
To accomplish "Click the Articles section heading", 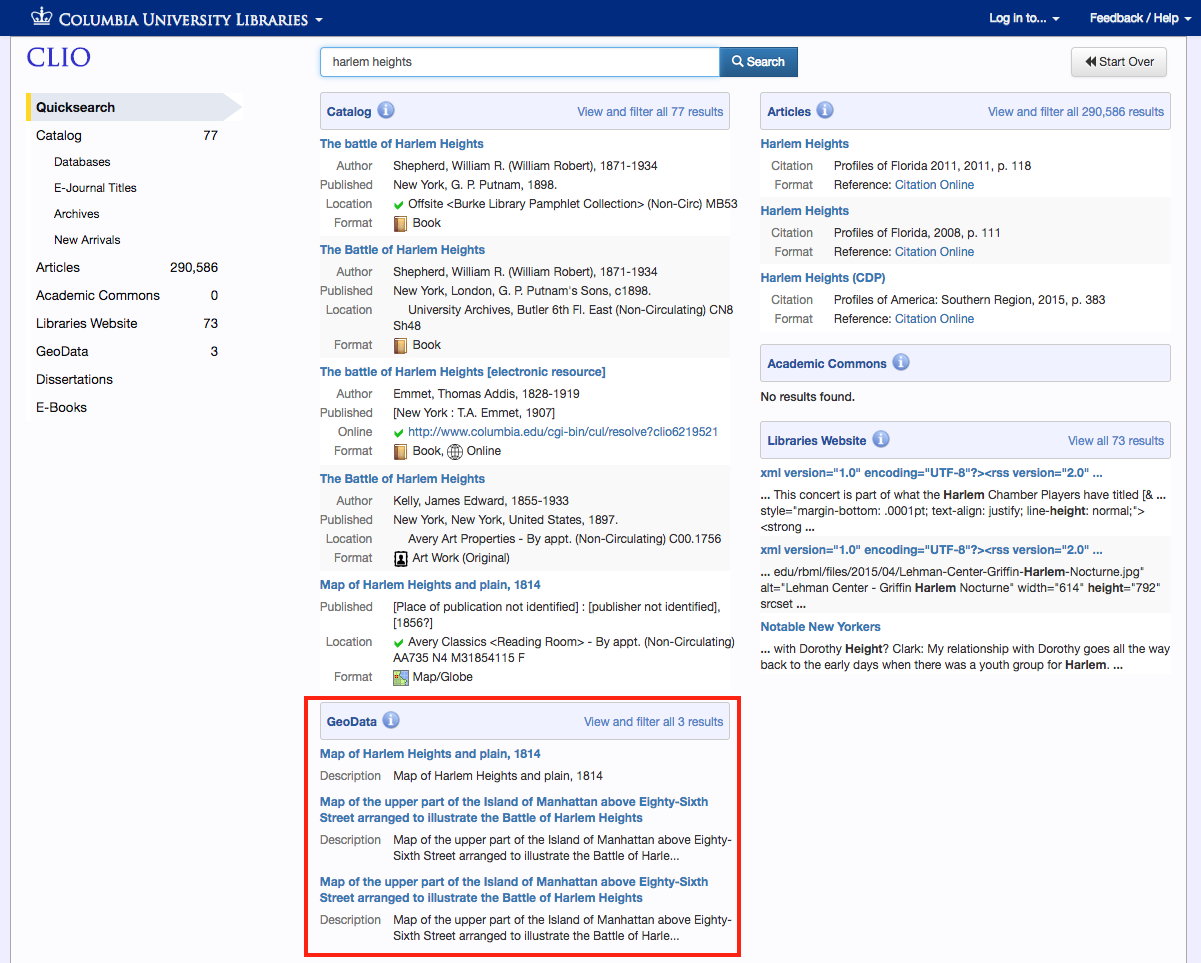I will coord(789,112).
